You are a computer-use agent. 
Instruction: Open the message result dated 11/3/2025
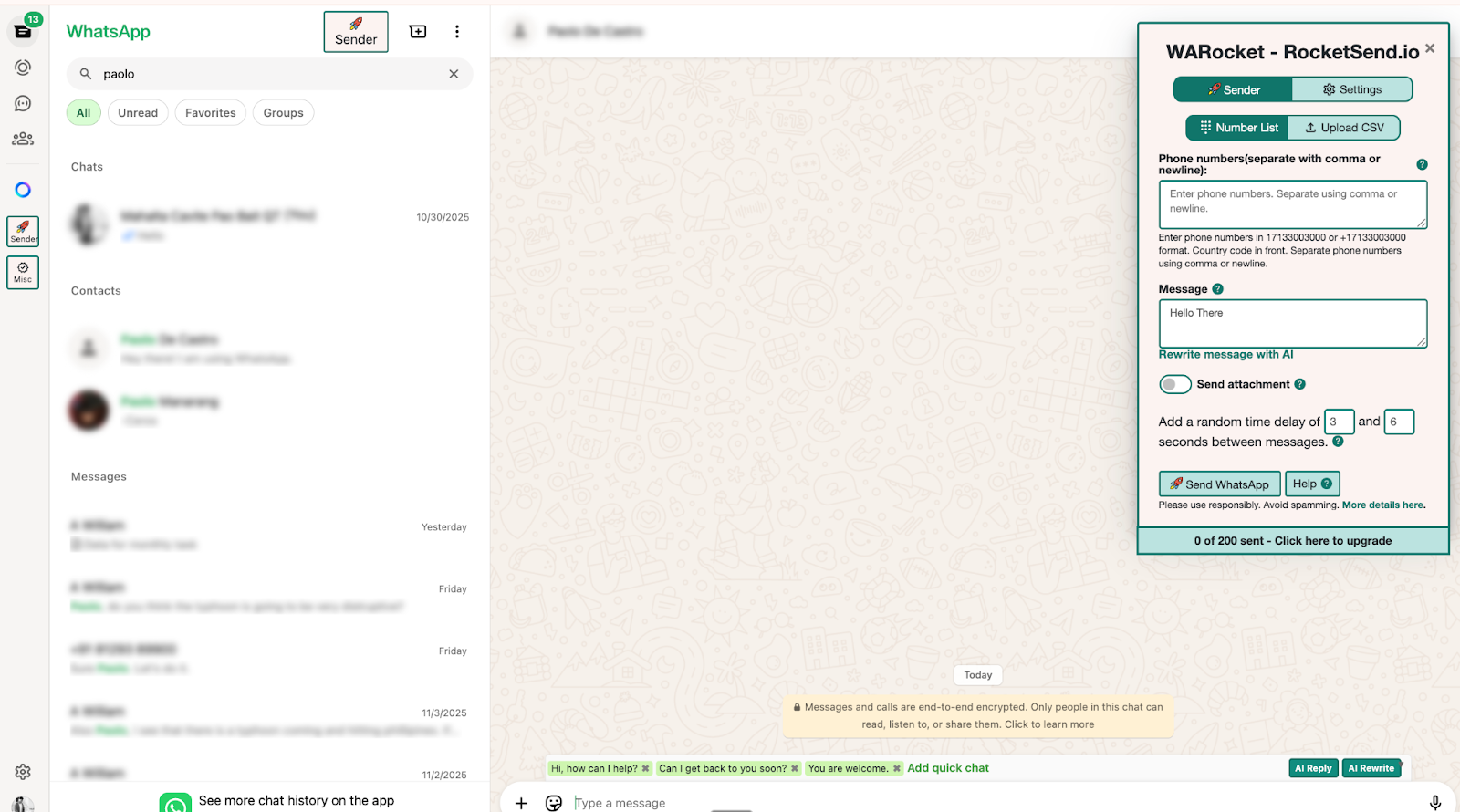tap(270, 721)
